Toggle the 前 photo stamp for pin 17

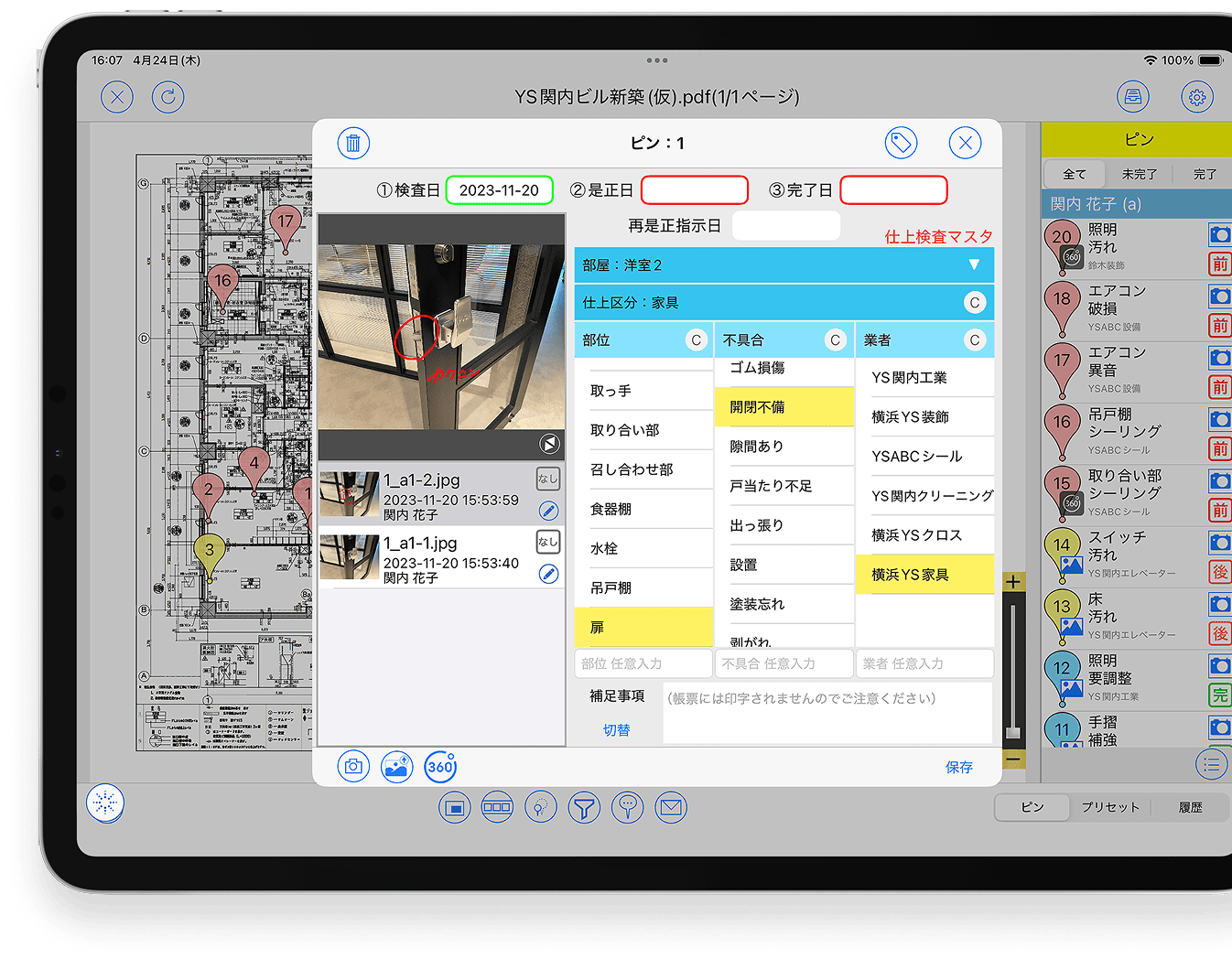click(x=1220, y=387)
